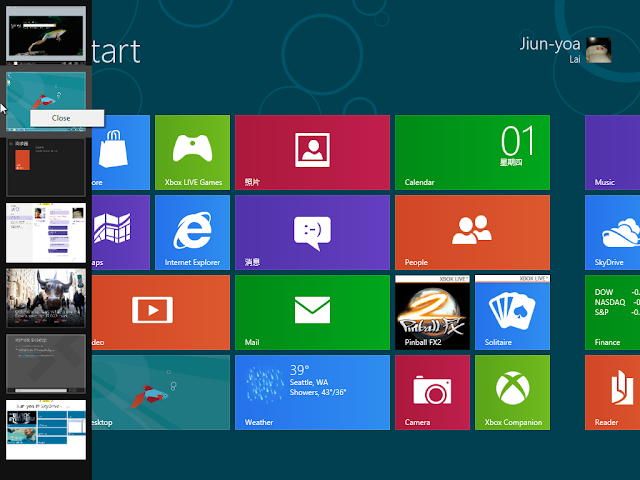Screen dimensions: 640x480
Task: Open the SkyDrive cloud tile
Action: pyautogui.click(x=612, y=232)
